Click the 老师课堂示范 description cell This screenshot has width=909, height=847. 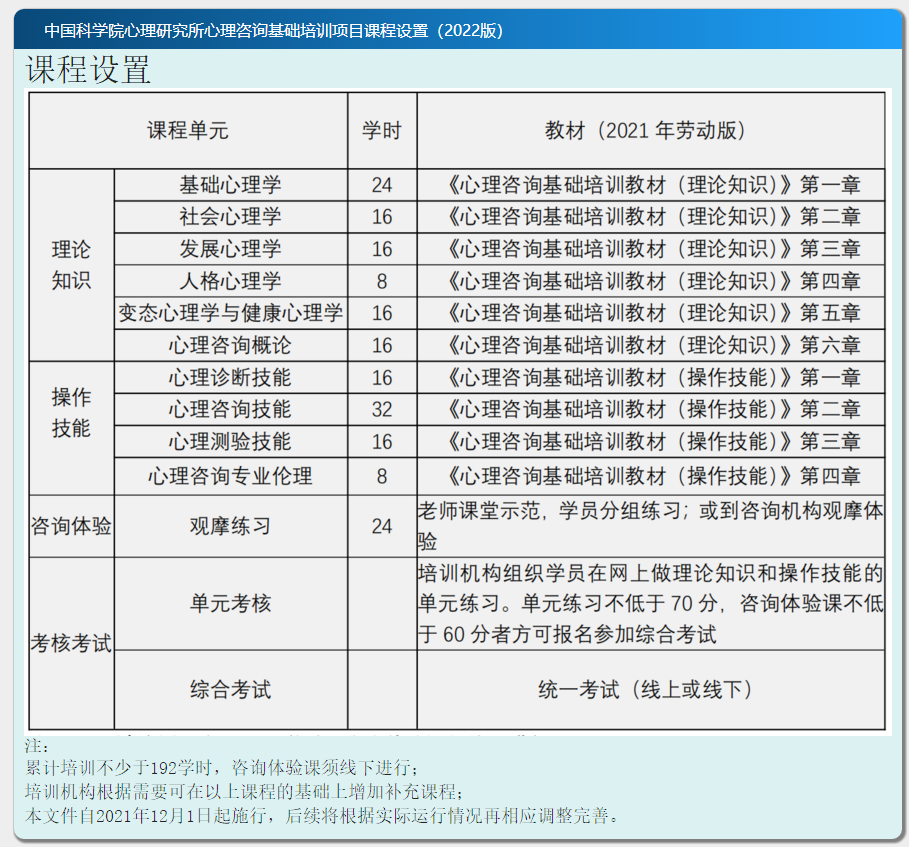point(650,526)
